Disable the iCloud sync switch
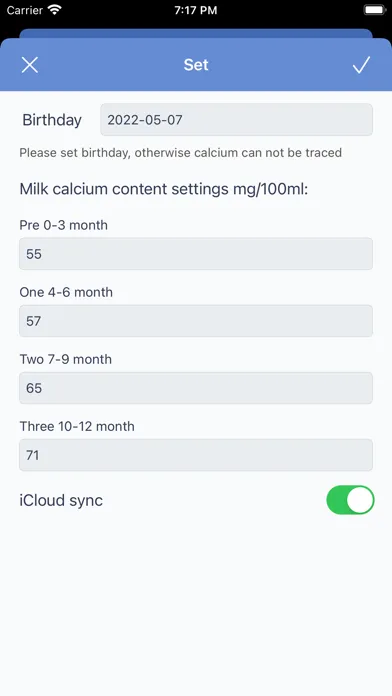Image resolution: width=392 pixels, height=696 pixels. point(350,500)
